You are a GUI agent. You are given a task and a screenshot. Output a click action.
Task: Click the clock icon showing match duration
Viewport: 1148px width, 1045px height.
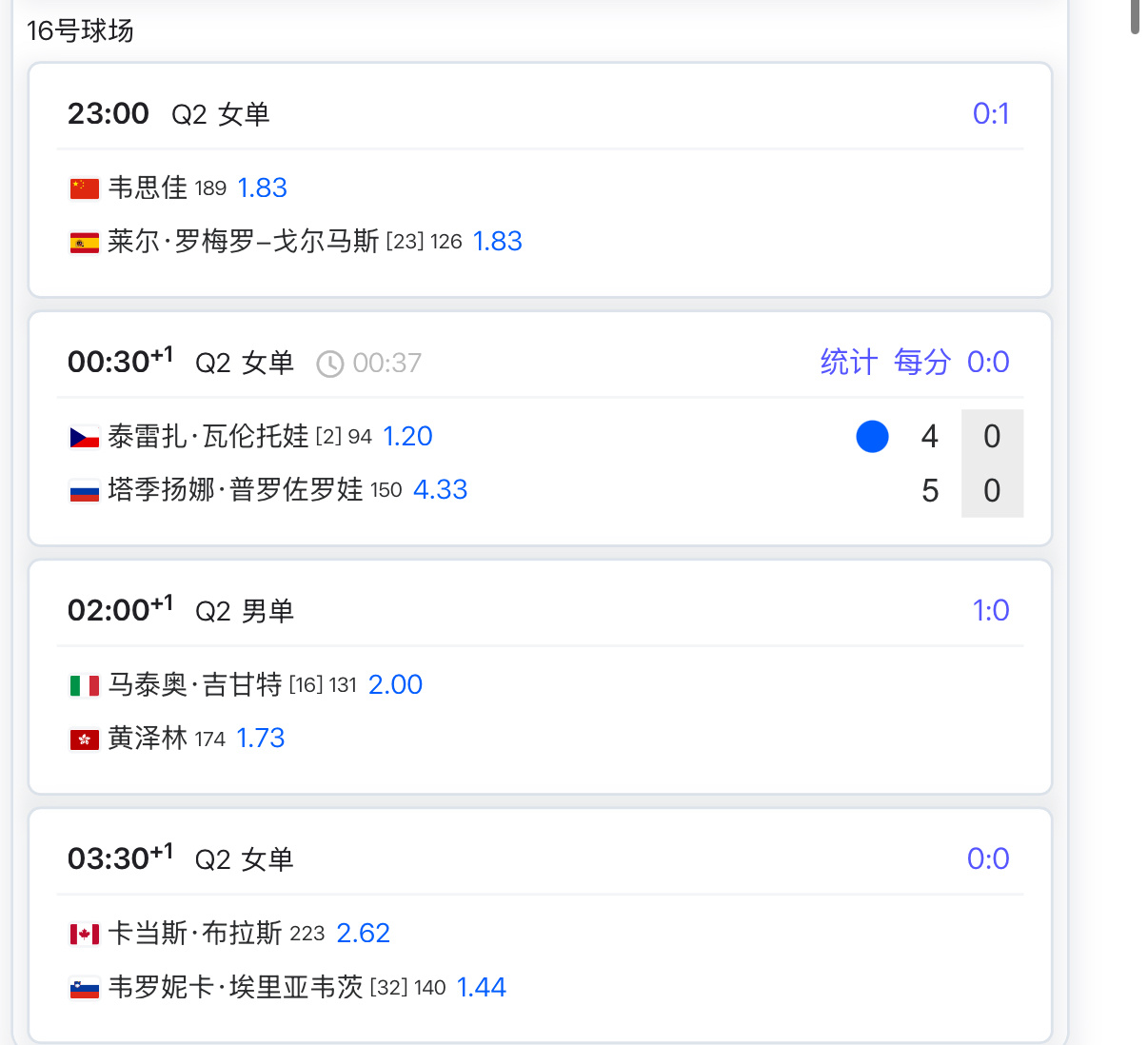[x=329, y=364]
